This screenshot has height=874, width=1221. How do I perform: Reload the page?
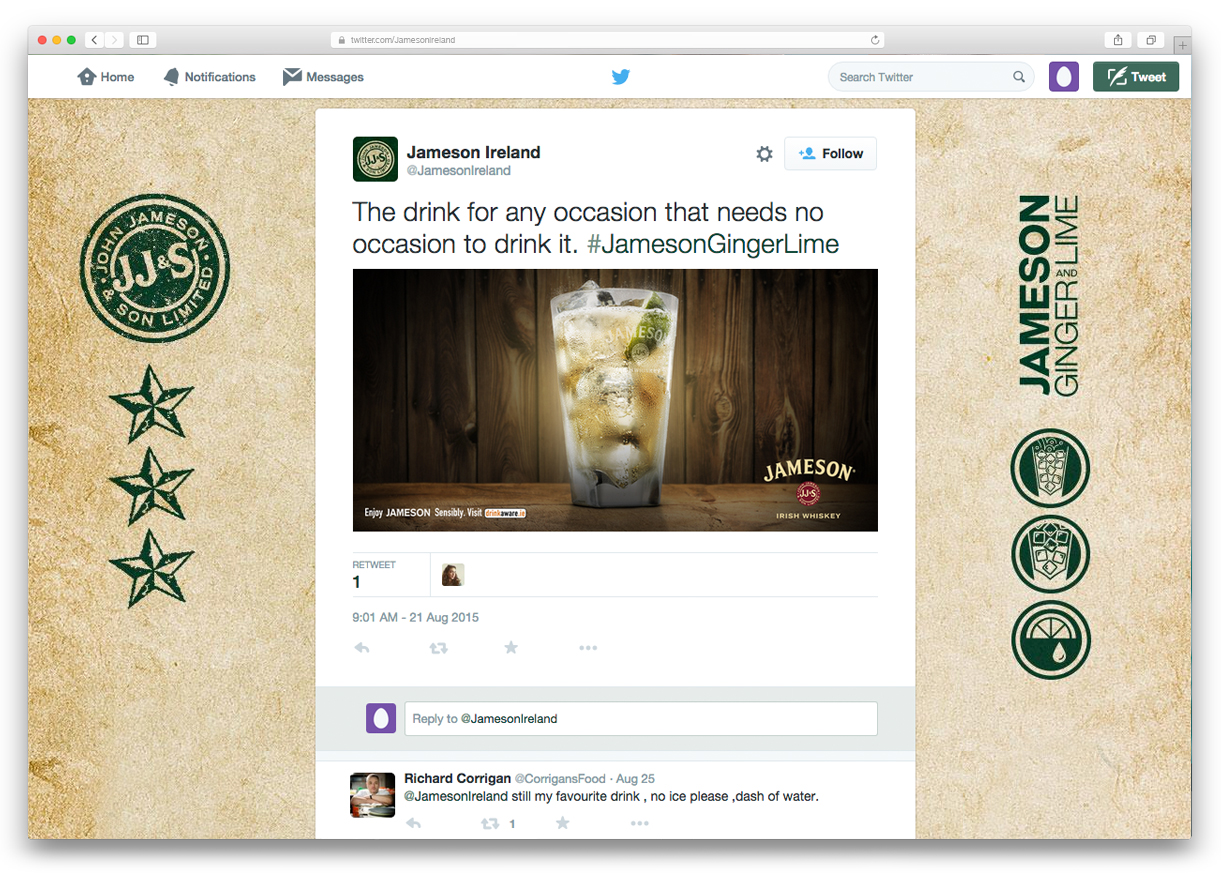pos(875,40)
